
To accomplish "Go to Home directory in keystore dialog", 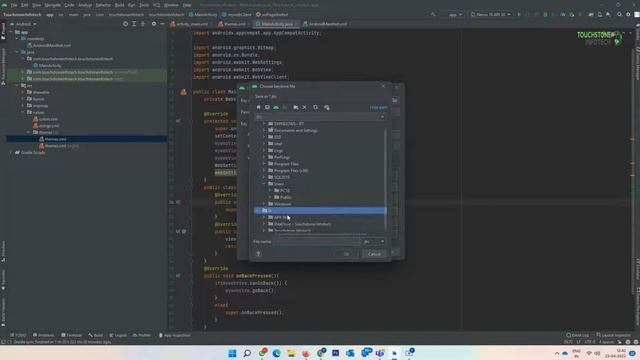I will [258, 107].
